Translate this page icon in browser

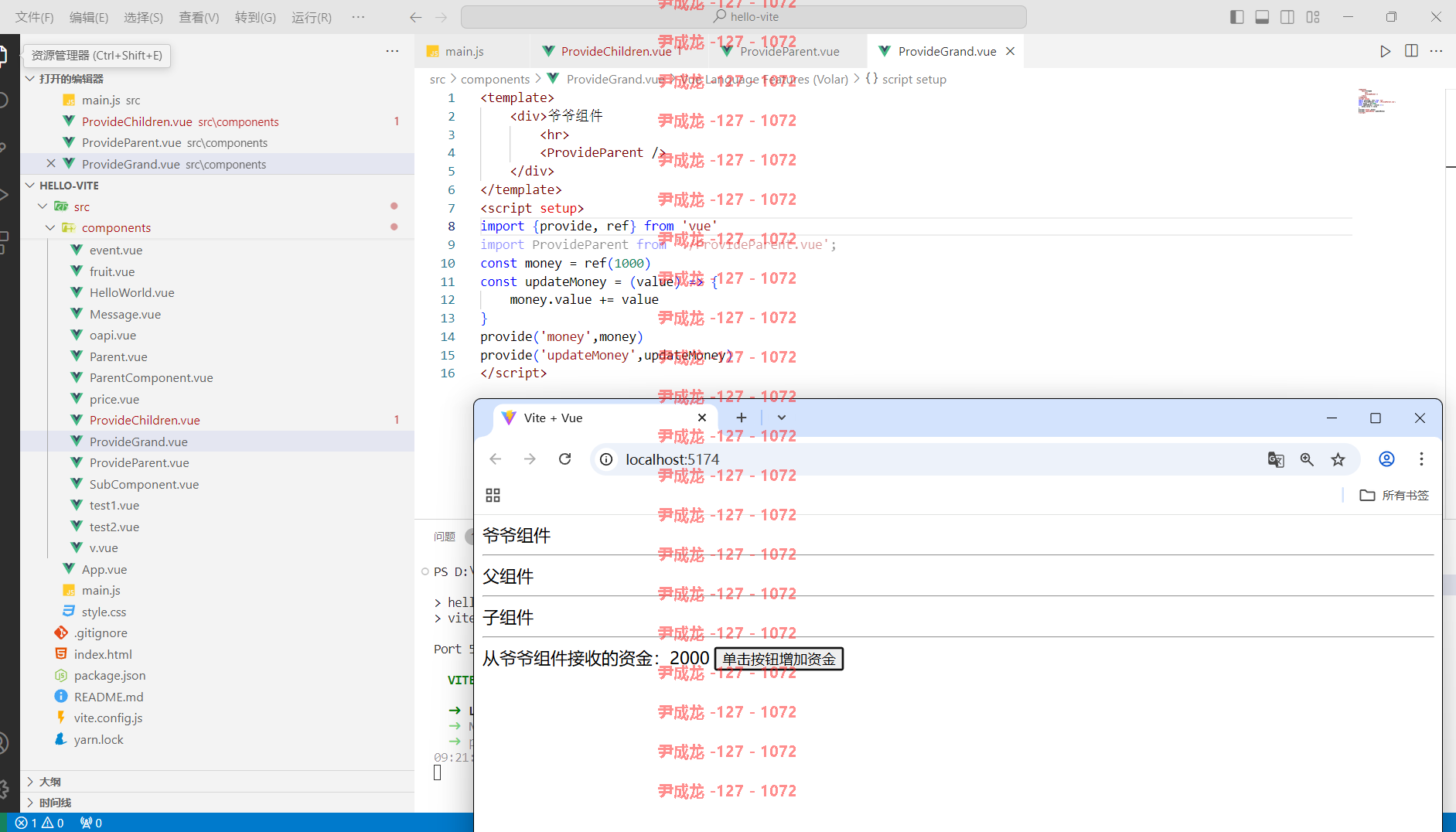pyautogui.click(x=1276, y=459)
